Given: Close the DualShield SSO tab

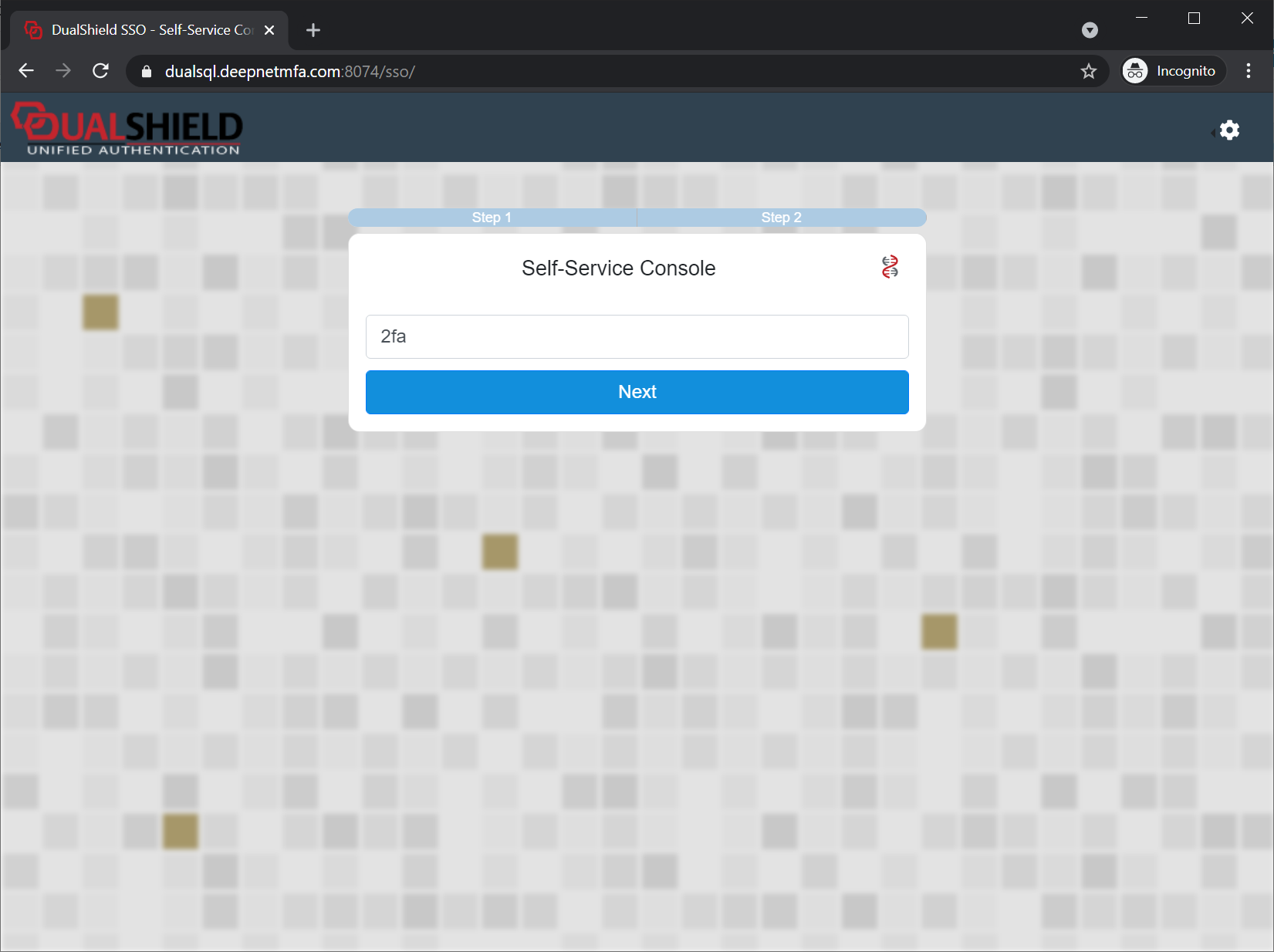Looking at the screenshot, I should (269, 30).
